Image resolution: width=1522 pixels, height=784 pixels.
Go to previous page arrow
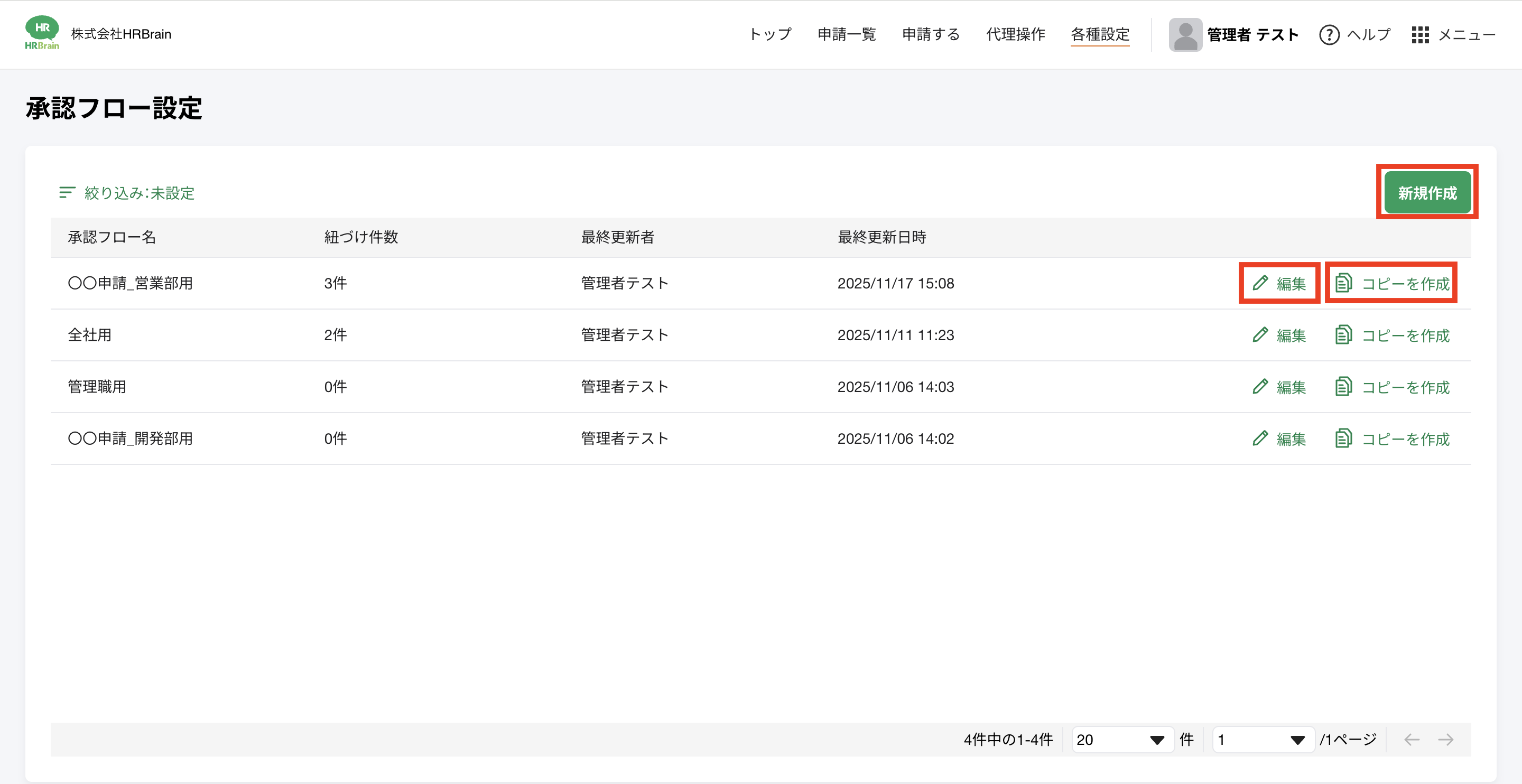coord(1412,740)
